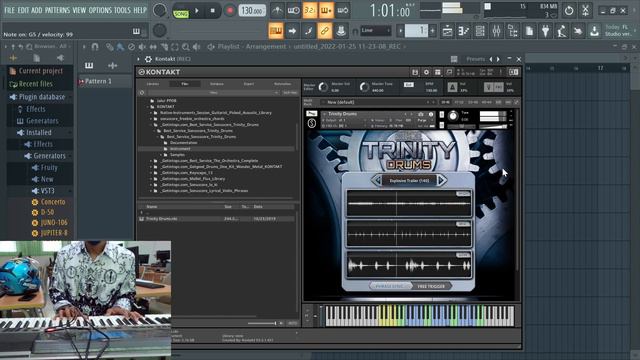Open plugin picker plug icon
640x360 pixels.
(546, 31)
